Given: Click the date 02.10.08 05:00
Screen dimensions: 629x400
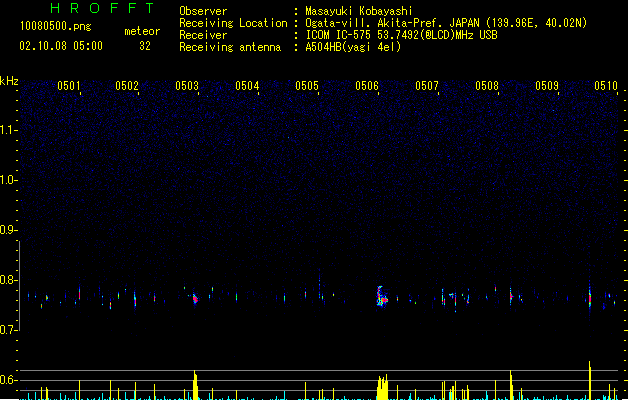Looking at the screenshot, I should [61, 46].
